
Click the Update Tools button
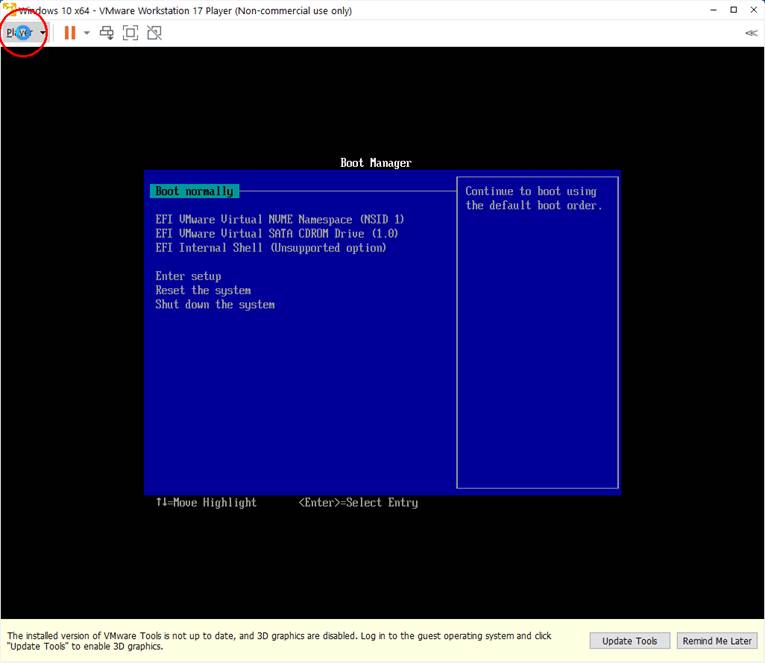[x=630, y=641]
